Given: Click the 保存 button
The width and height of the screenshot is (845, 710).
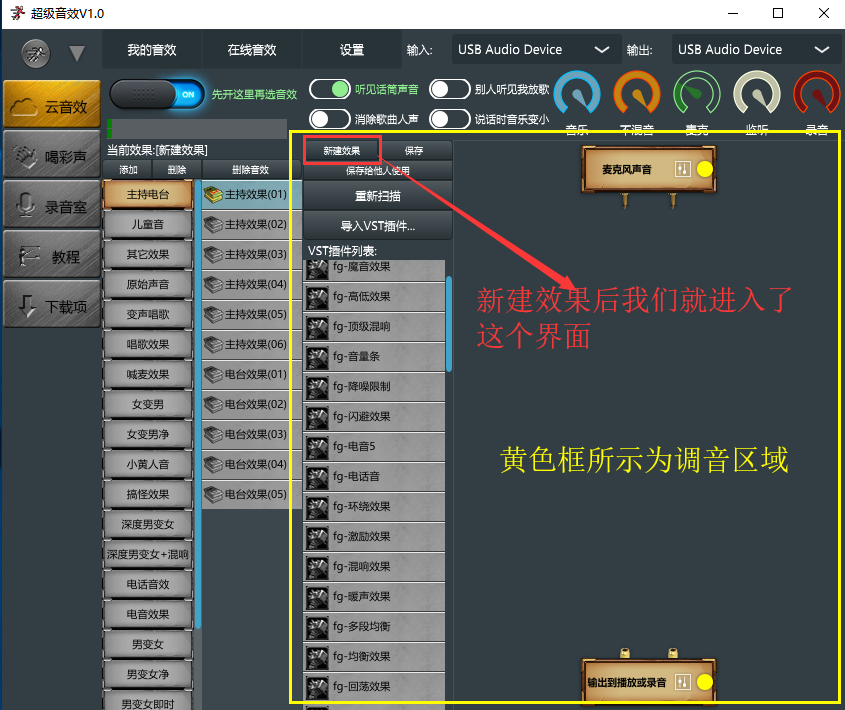Looking at the screenshot, I should (x=414, y=150).
